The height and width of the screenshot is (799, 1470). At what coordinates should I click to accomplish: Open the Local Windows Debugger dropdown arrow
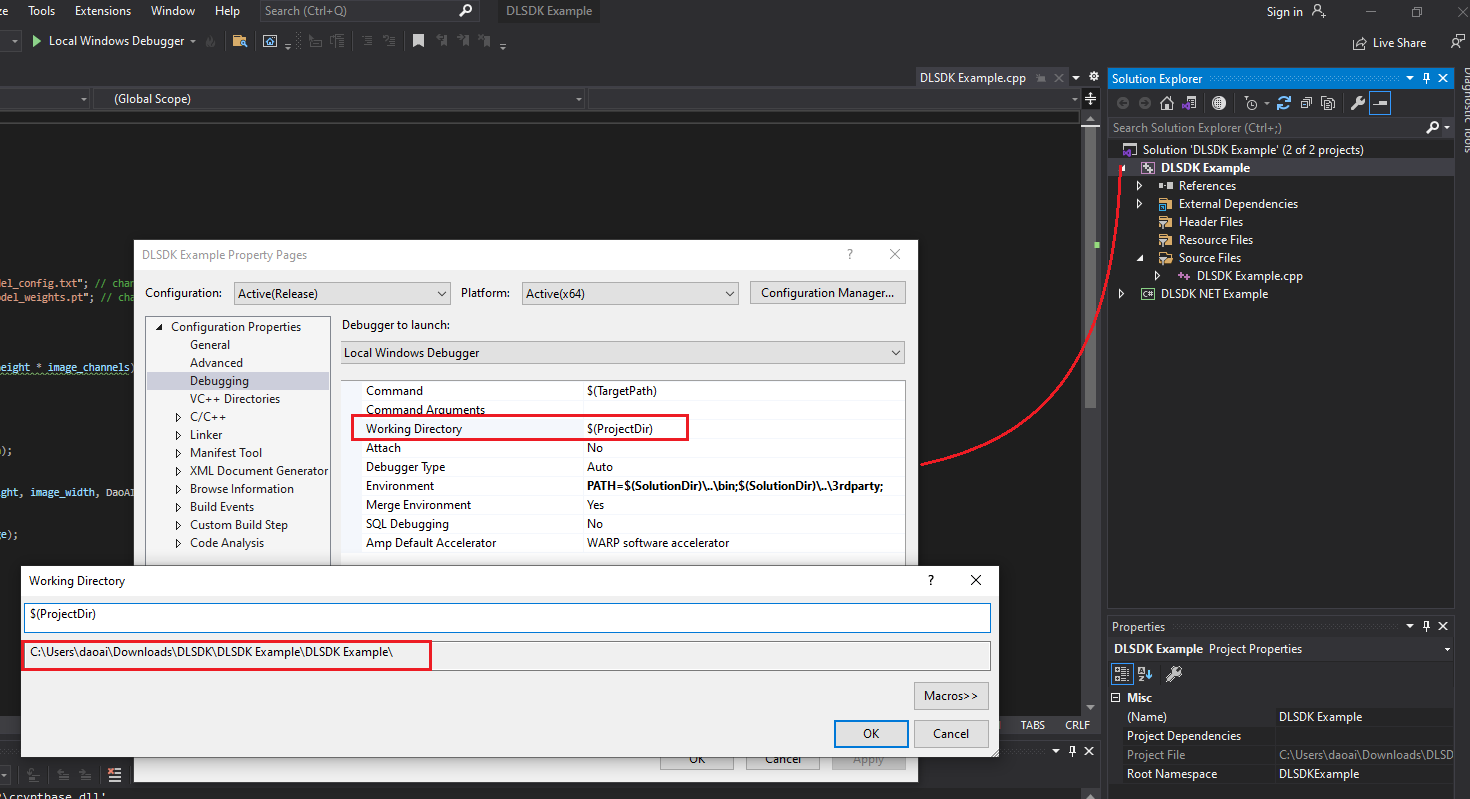tap(193, 41)
